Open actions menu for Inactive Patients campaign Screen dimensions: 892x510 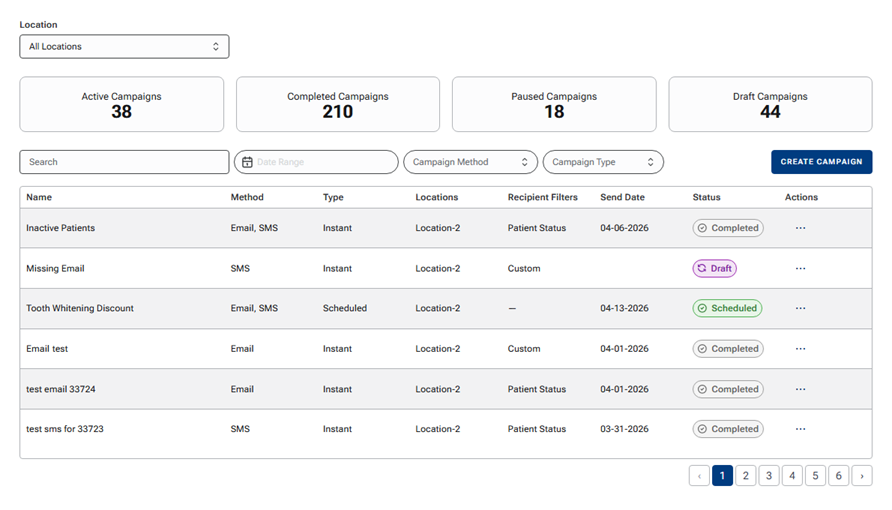800,228
